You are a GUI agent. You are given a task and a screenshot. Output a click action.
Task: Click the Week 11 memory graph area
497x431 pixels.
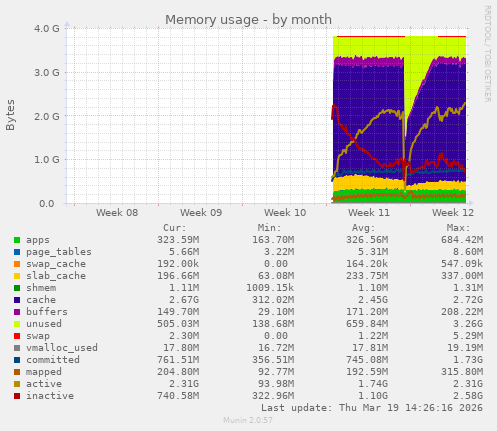[369, 120]
